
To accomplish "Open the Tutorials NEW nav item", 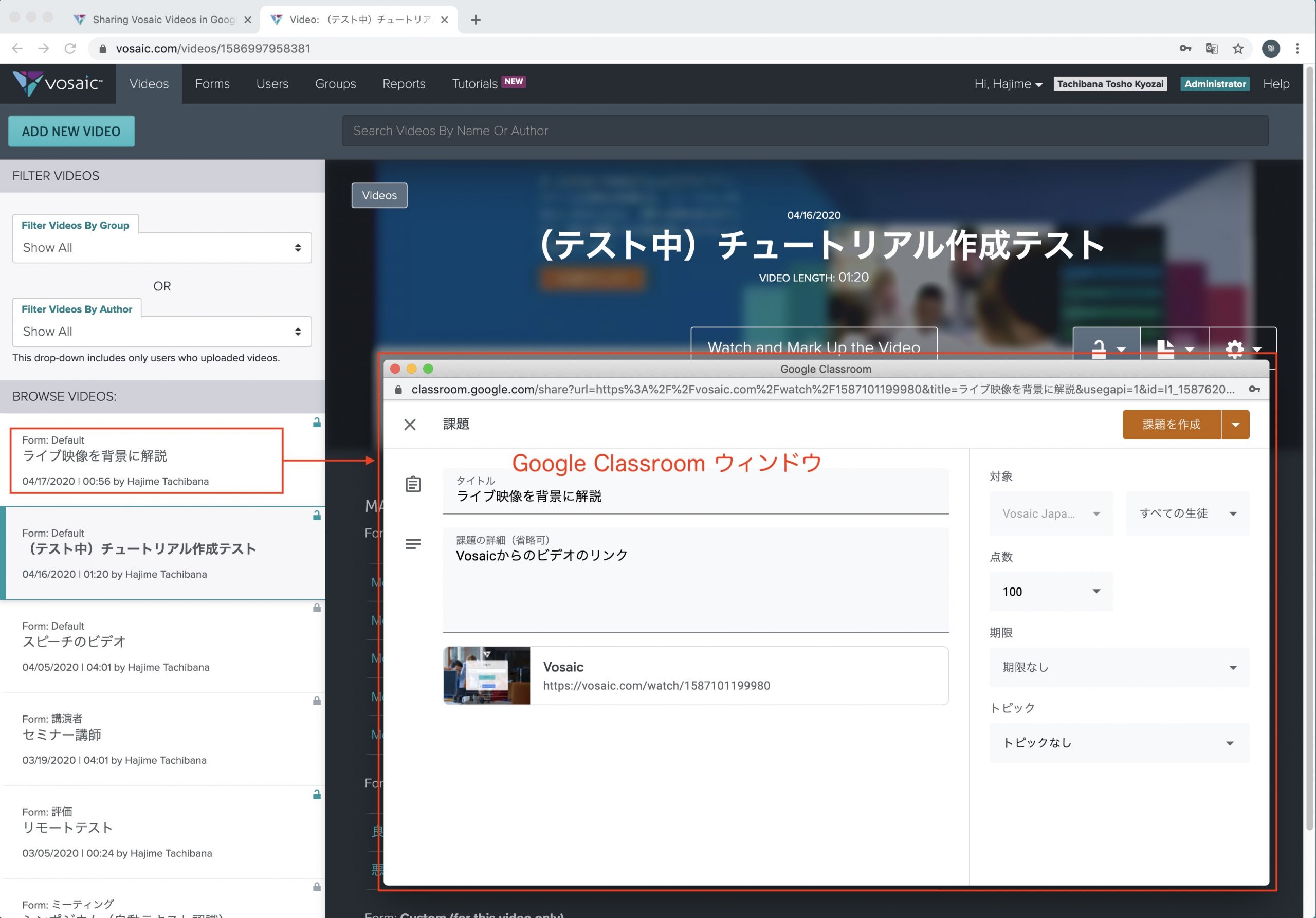I will [488, 84].
